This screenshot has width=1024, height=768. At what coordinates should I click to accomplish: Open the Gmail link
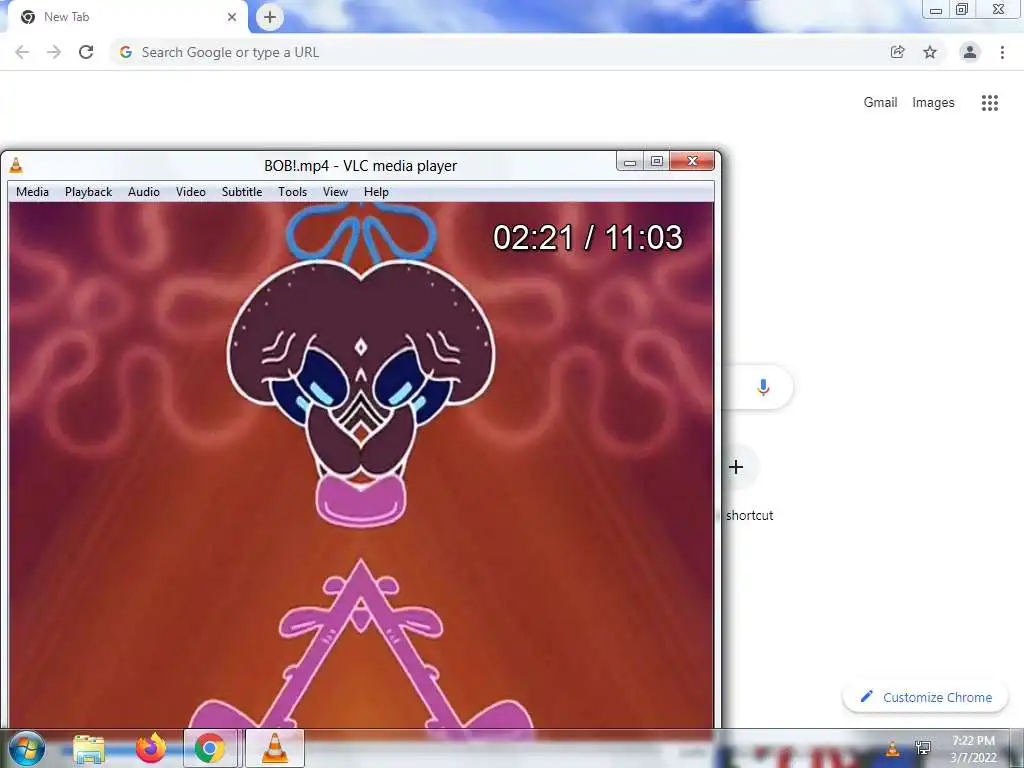[880, 103]
